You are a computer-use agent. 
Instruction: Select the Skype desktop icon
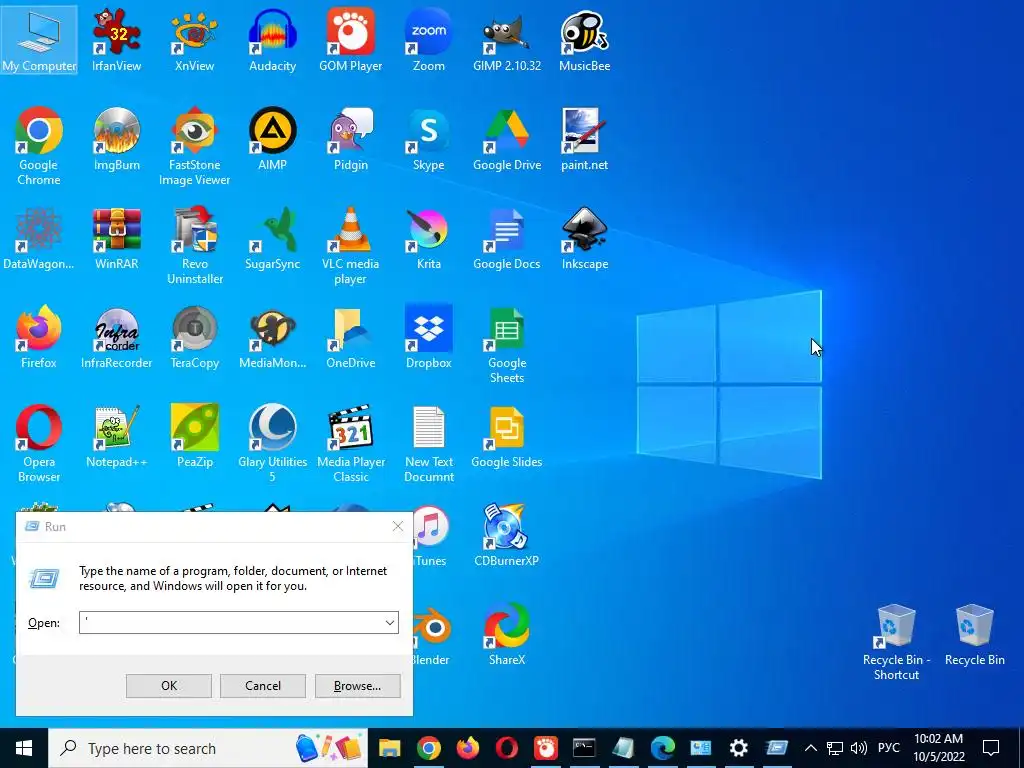428,138
